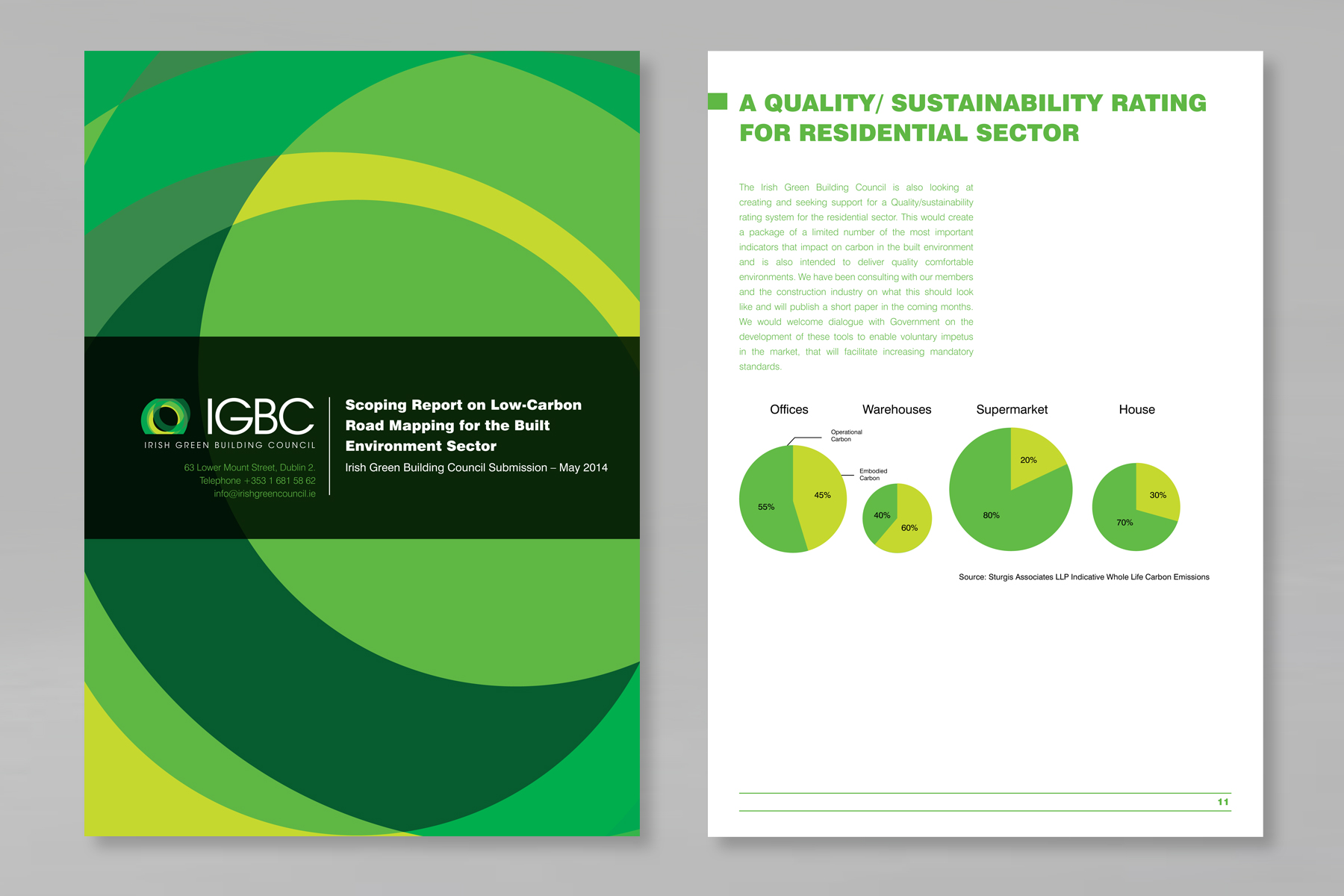Viewport: 1344px width, 896px height.
Task: Click 'IRISH GREEN BUILDING COUNCIL' tagline
Action: tap(230, 445)
